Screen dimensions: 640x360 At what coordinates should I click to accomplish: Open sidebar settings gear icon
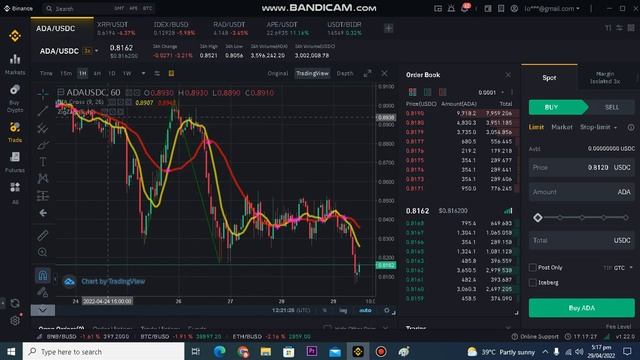click(15, 320)
